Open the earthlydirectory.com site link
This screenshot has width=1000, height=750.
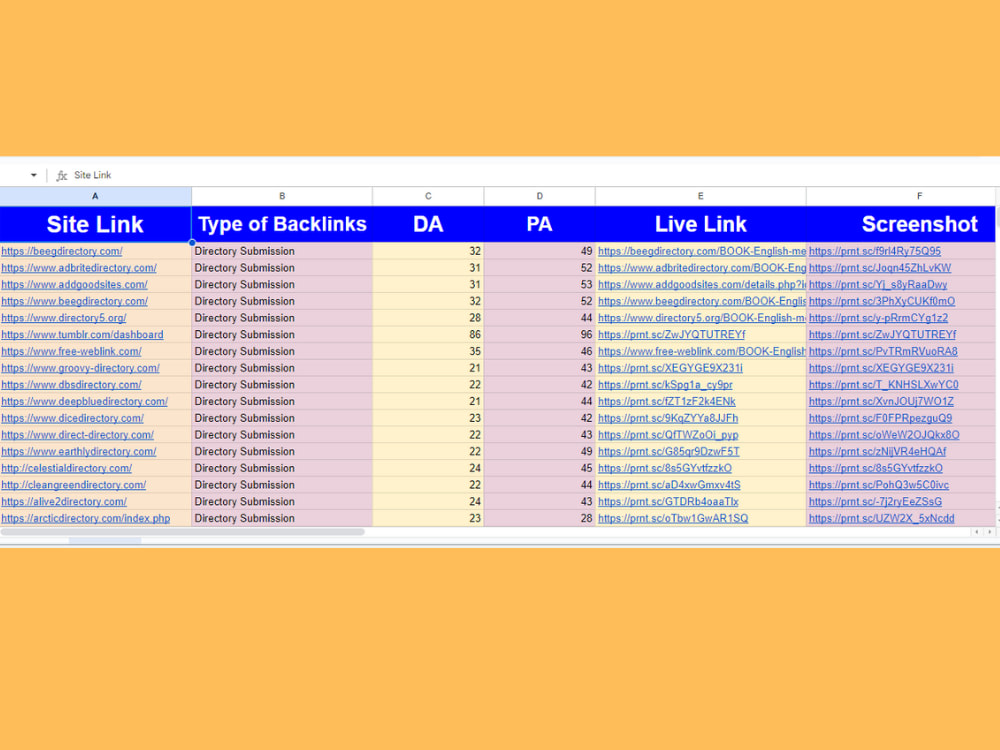click(x=79, y=452)
